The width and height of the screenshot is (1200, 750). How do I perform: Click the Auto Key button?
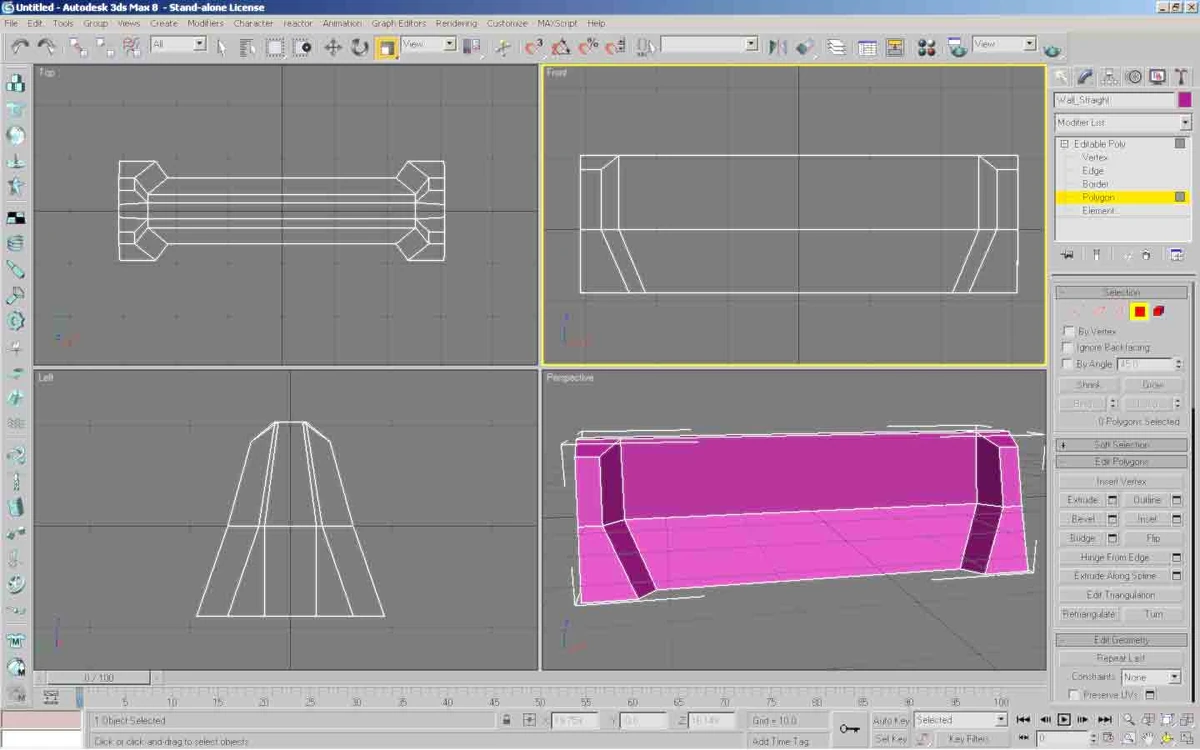pos(890,720)
